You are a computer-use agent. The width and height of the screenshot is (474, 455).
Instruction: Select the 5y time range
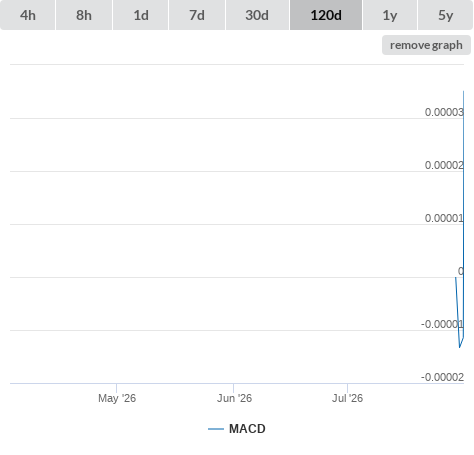tap(446, 15)
